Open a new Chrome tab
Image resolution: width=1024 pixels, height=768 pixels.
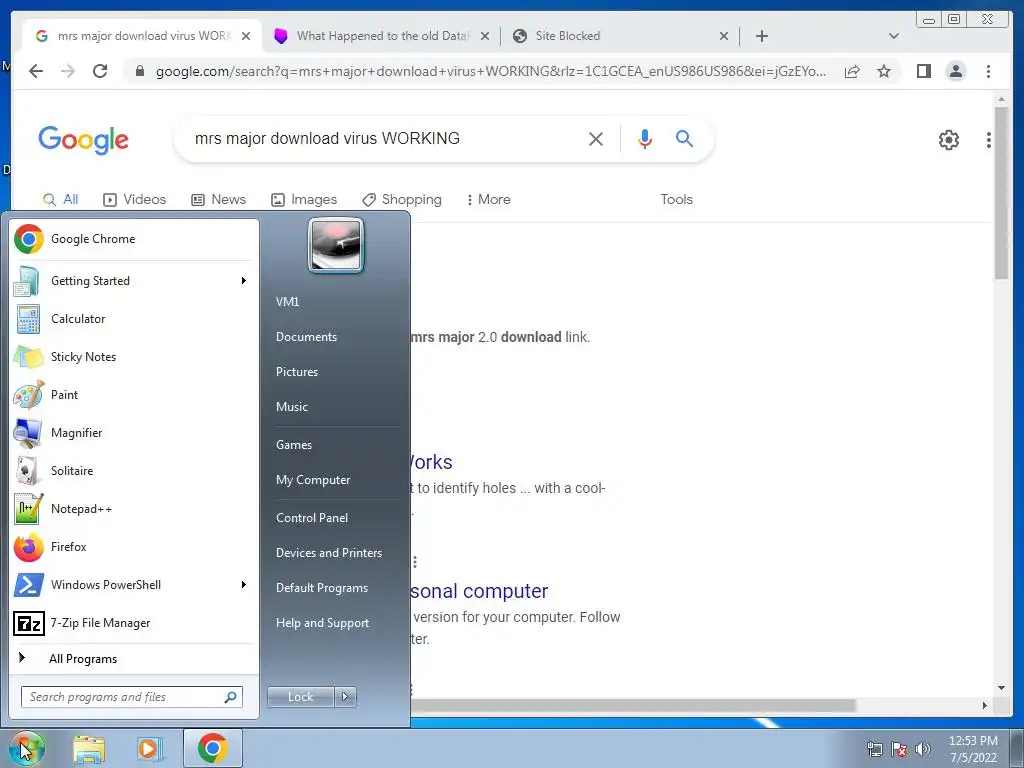pyautogui.click(x=761, y=36)
